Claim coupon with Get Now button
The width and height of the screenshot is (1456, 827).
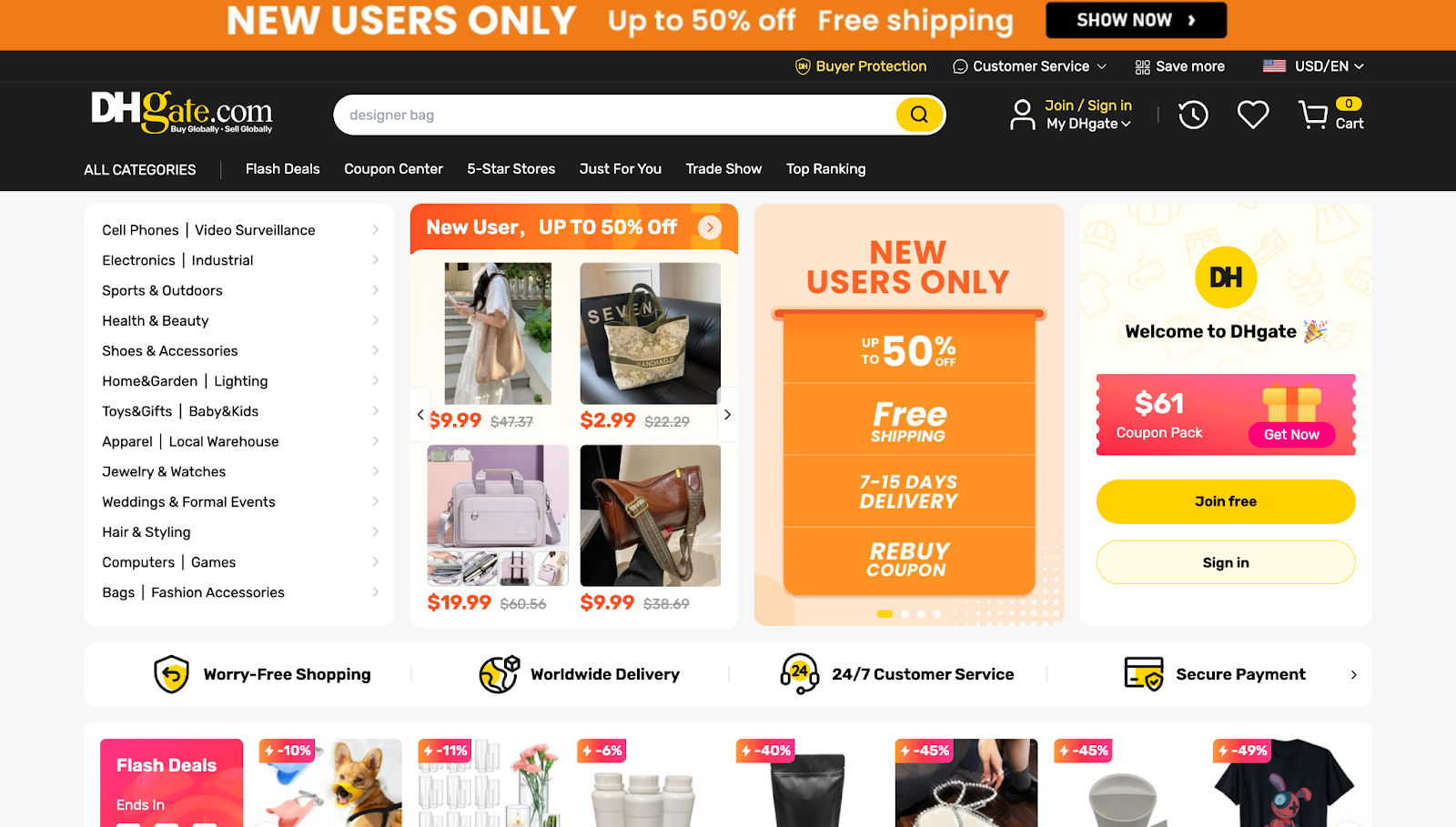point(1291,435)
